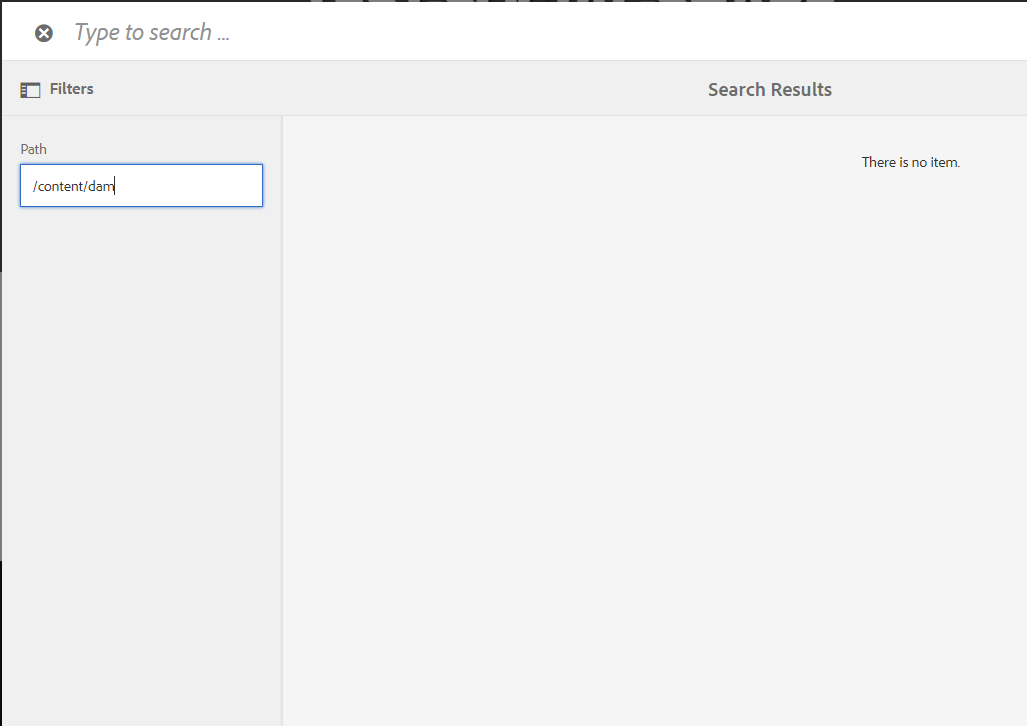Click the There is no item message

tap(910, 162)
